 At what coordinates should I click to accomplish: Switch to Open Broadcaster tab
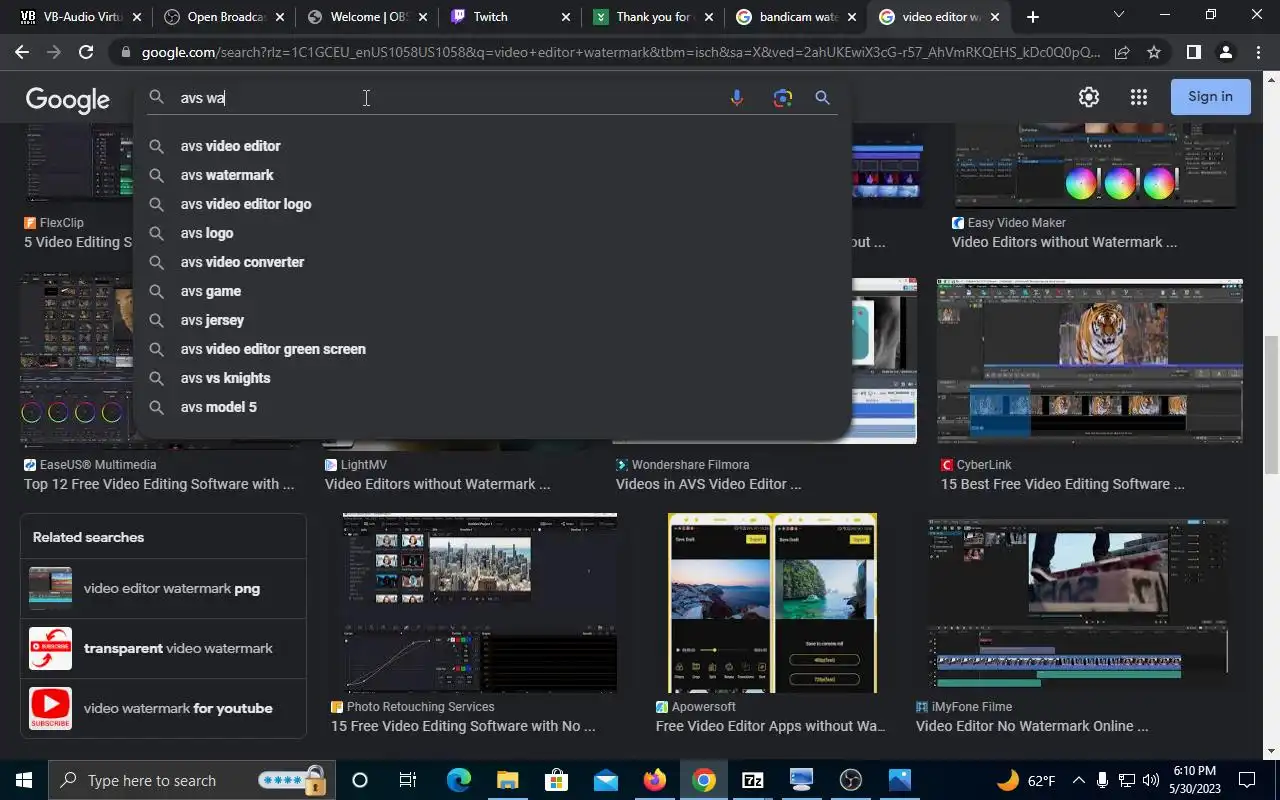point(225,17)
